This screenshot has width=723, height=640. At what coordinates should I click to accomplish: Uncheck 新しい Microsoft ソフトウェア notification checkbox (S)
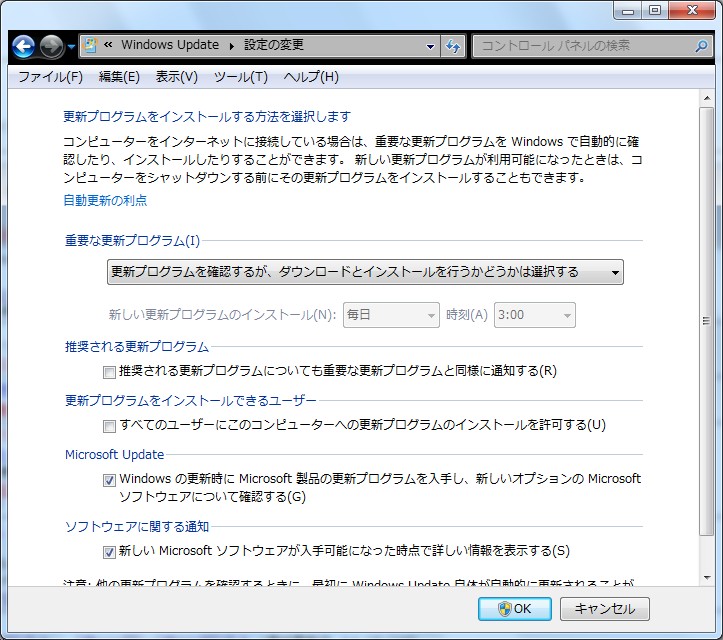coord(109,552)
